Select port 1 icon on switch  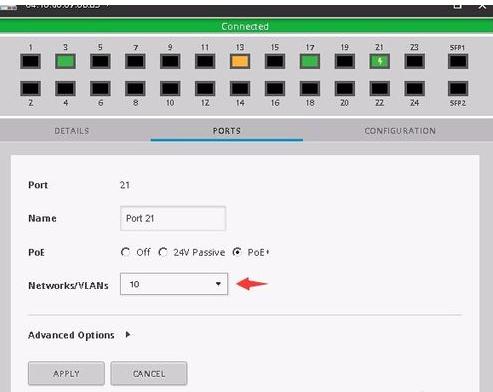30,61
